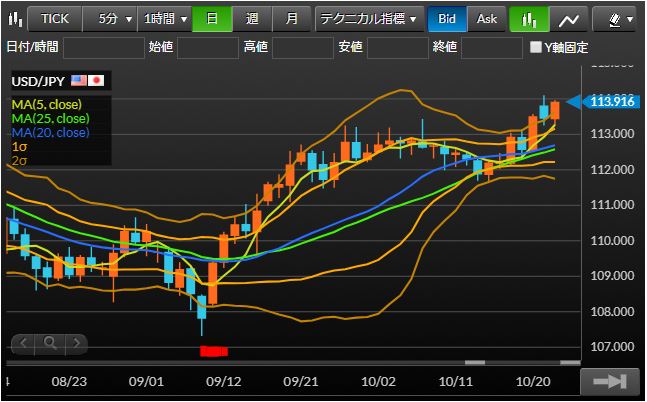The height and width of the screenshot is (402, 647).
Task: Open the 5分 minutes dropdown
Action: click(x=110, y=19)
